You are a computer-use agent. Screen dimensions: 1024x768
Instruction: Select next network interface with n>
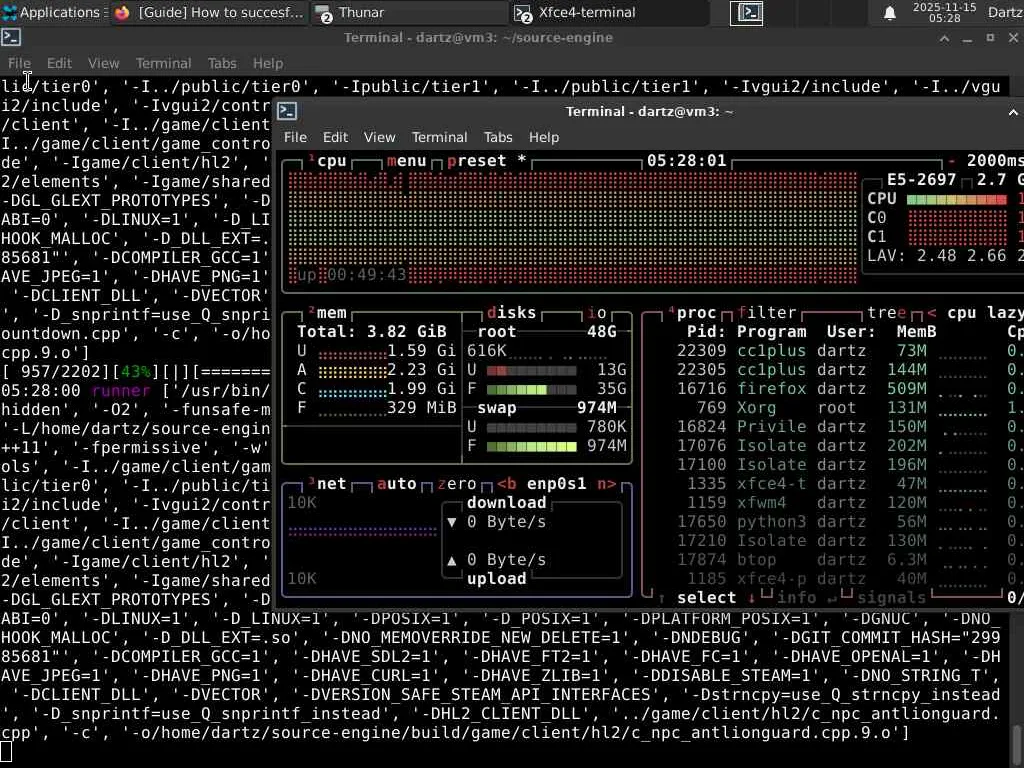(x=607, y=484)
